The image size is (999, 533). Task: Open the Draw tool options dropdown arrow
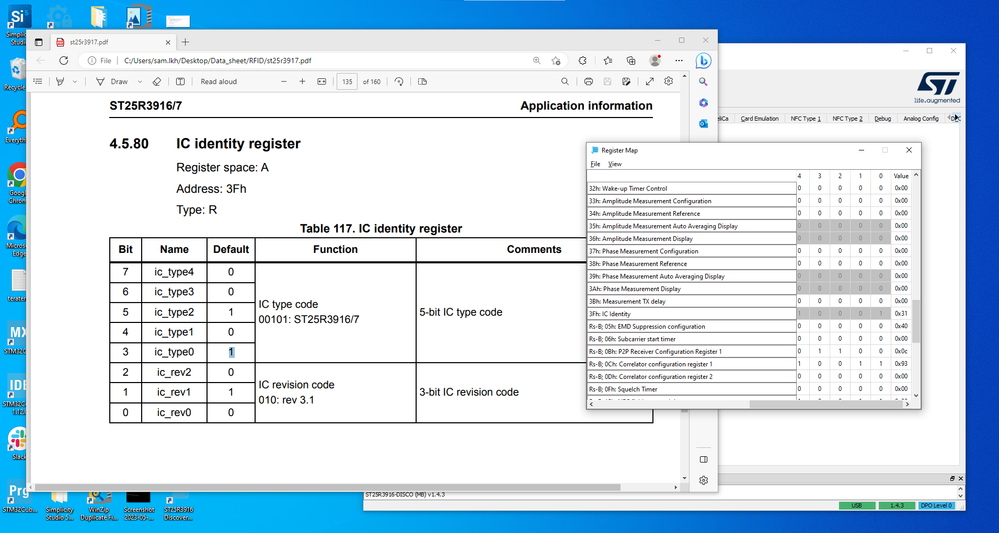click(140, 82)
